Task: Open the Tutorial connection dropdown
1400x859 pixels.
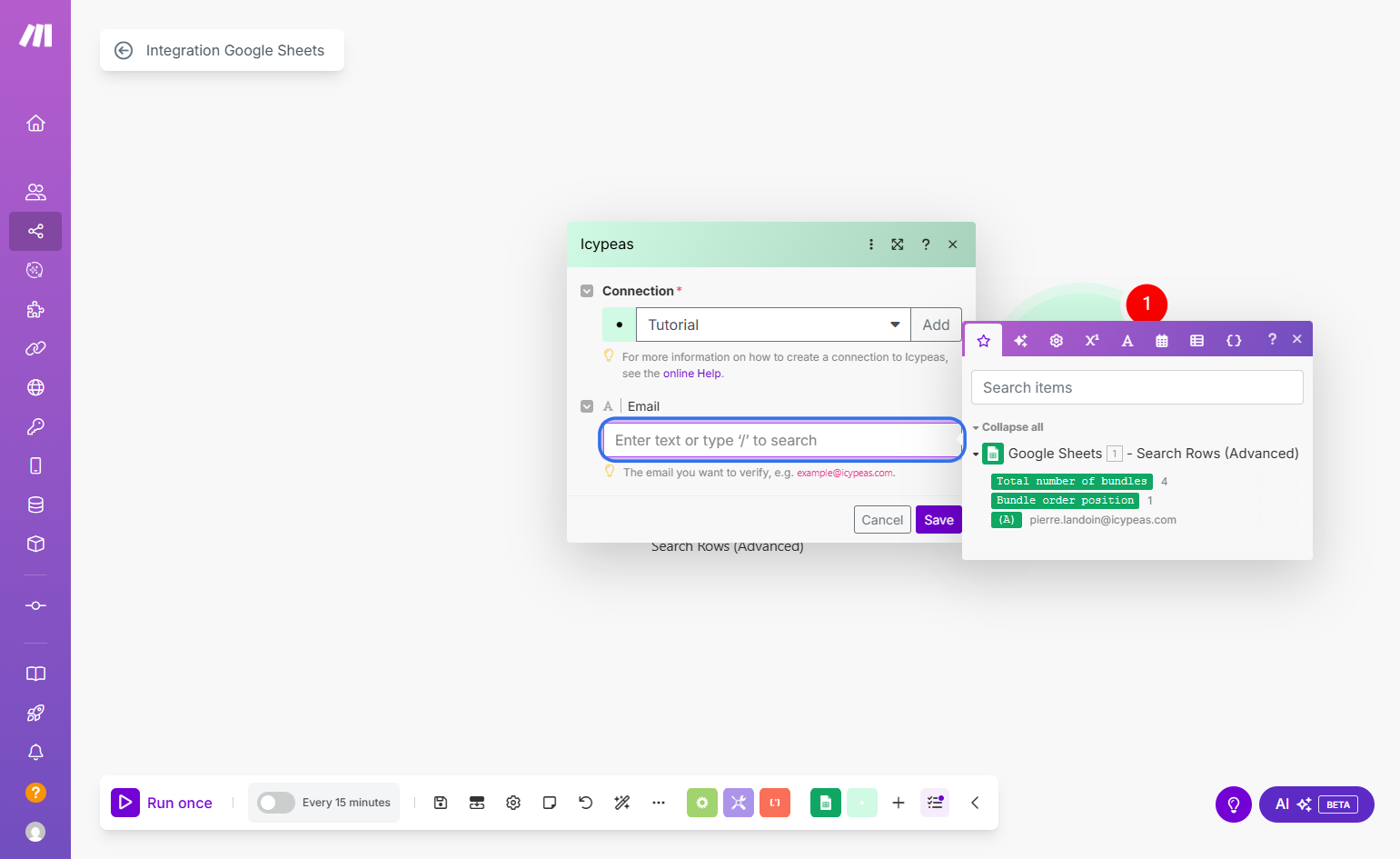Action: pyautogui.click(x=773, y=325)
